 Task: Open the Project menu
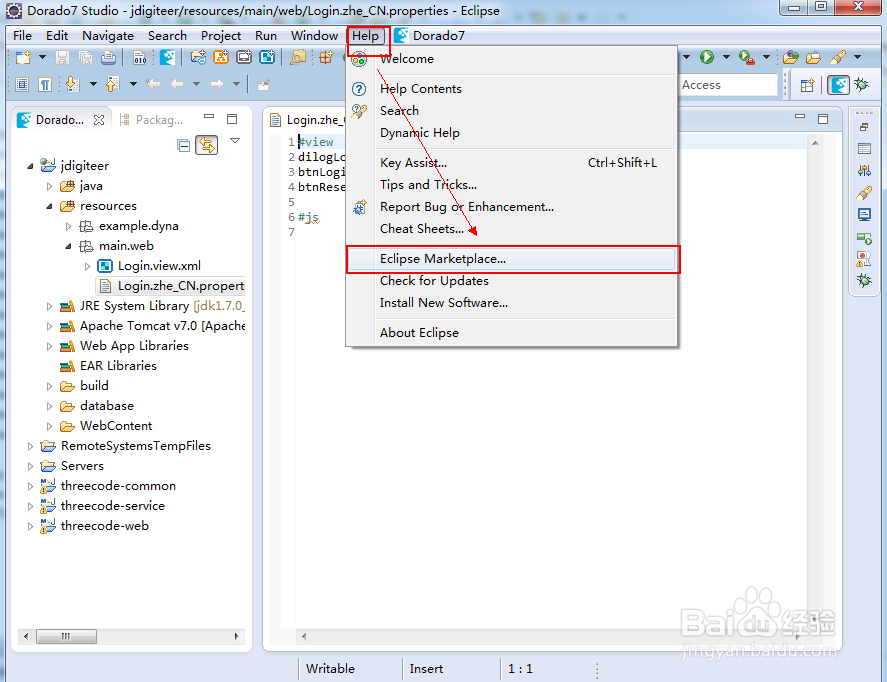coord(221,36)
